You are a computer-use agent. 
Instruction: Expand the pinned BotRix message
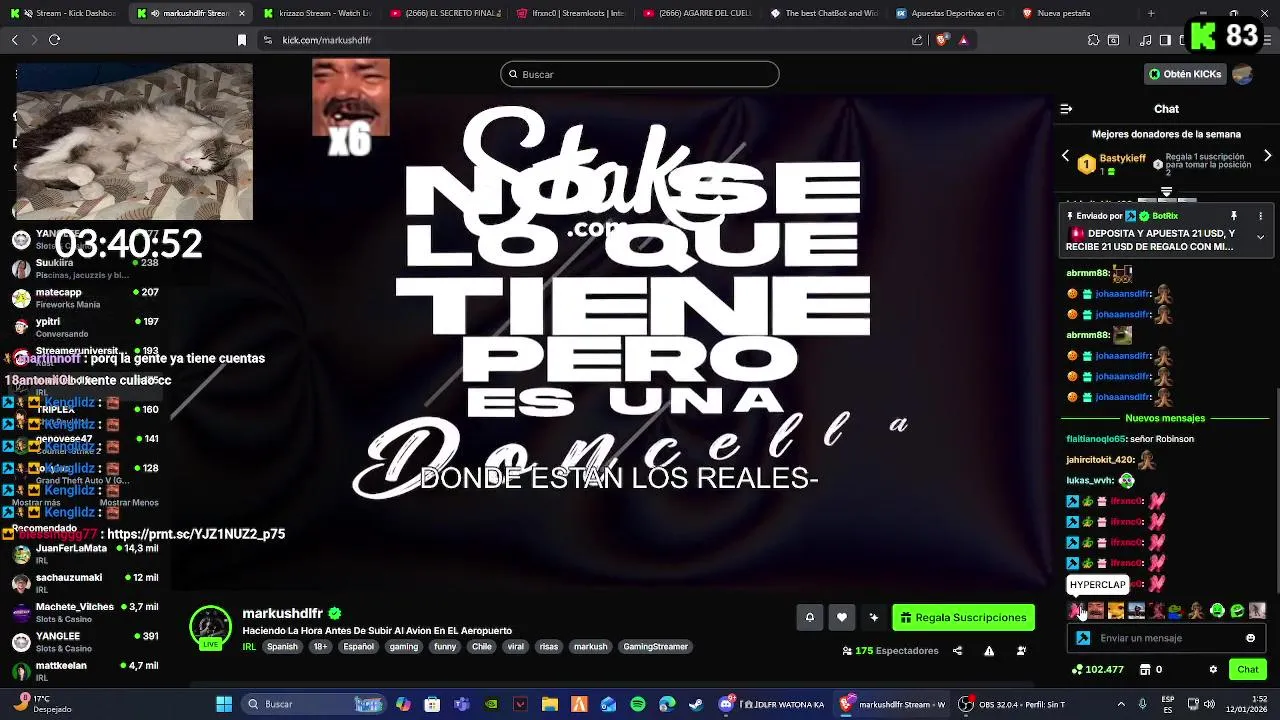click(x=1260, y=238)
